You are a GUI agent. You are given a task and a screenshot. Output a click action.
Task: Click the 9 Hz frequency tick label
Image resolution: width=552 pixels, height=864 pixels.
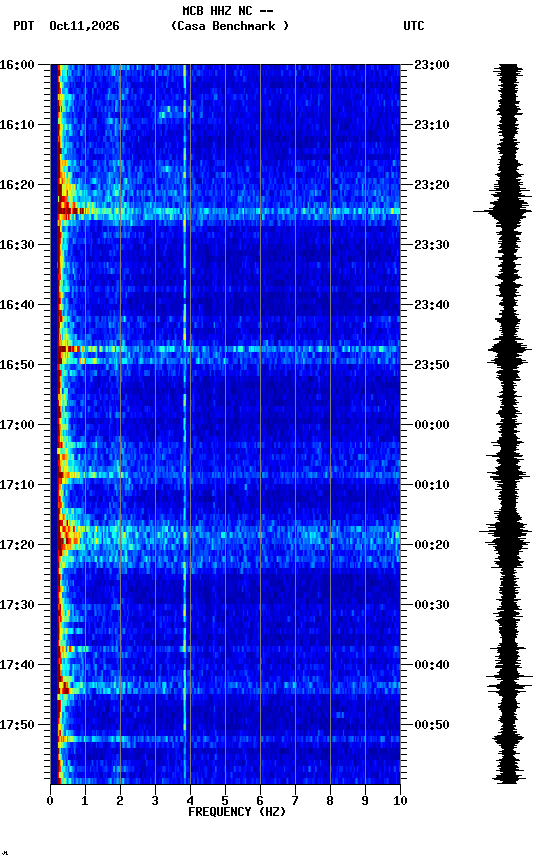coord(365,801)
